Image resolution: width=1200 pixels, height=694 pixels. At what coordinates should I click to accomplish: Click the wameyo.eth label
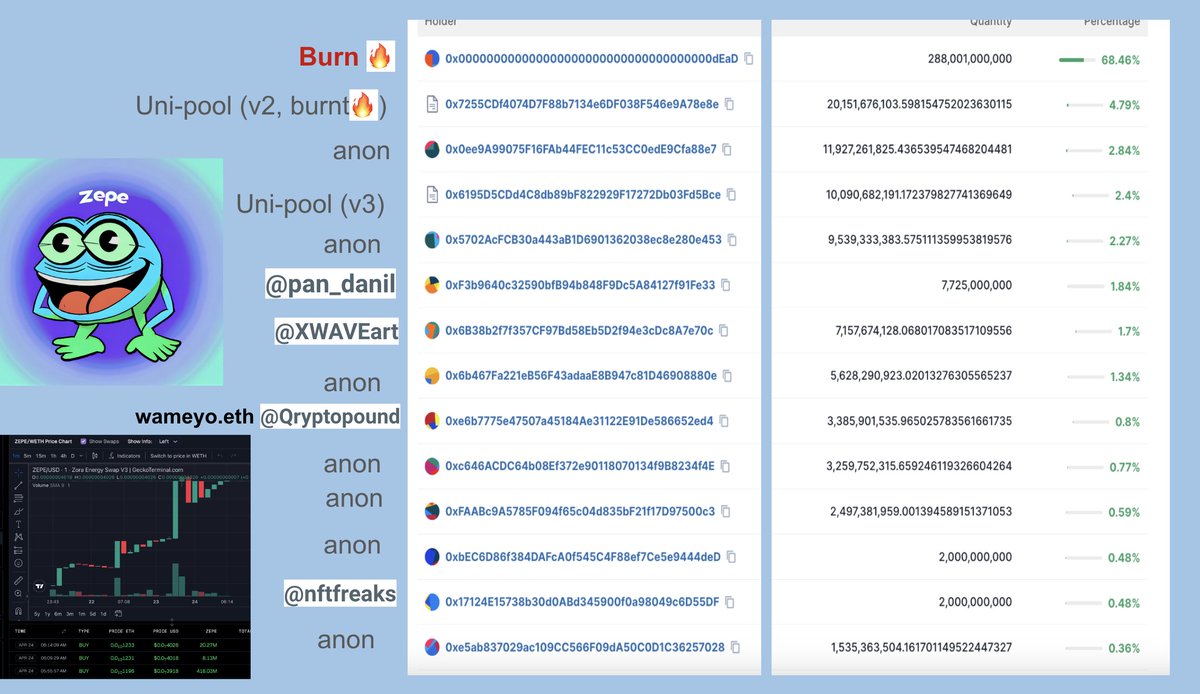point(195,416)
